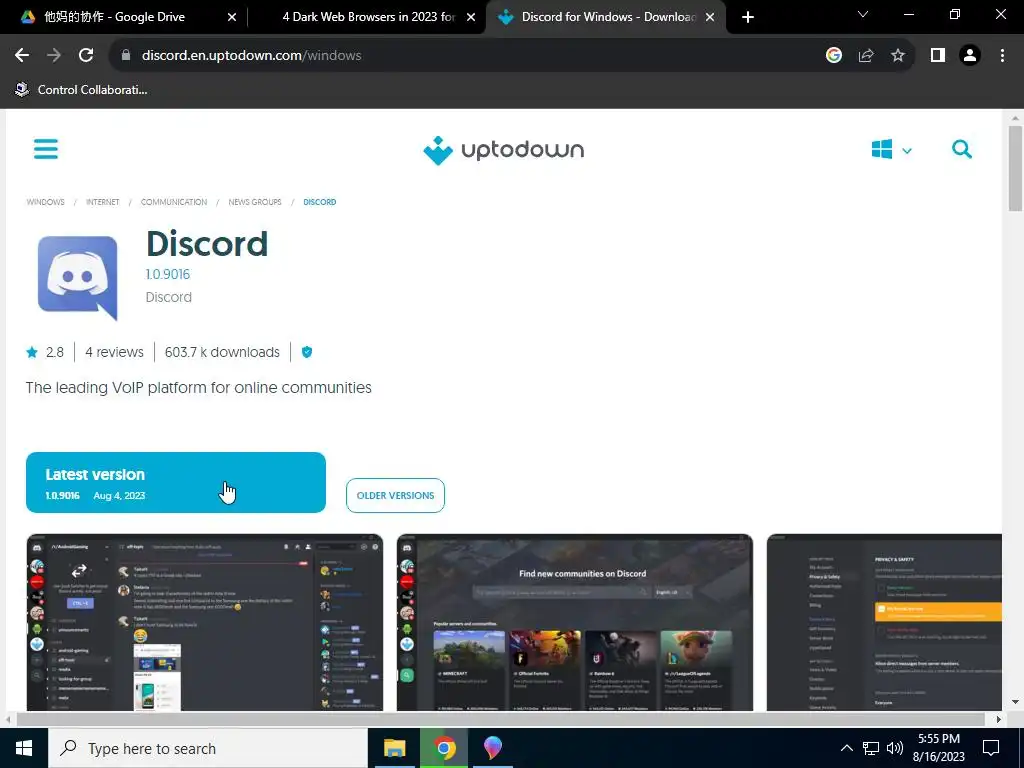Open the Discord chat screenshot thumbnail

204,622
